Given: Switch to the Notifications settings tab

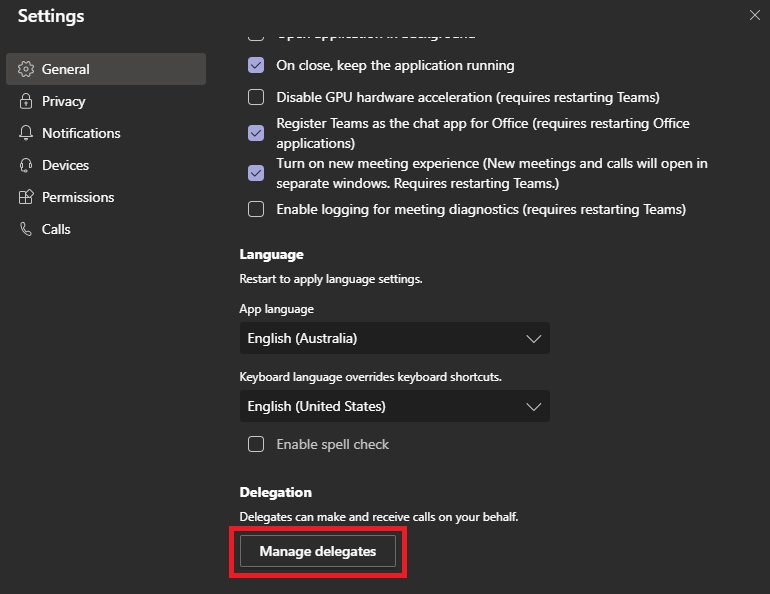Looking at the screenshot, I should [x=81, y=133].
